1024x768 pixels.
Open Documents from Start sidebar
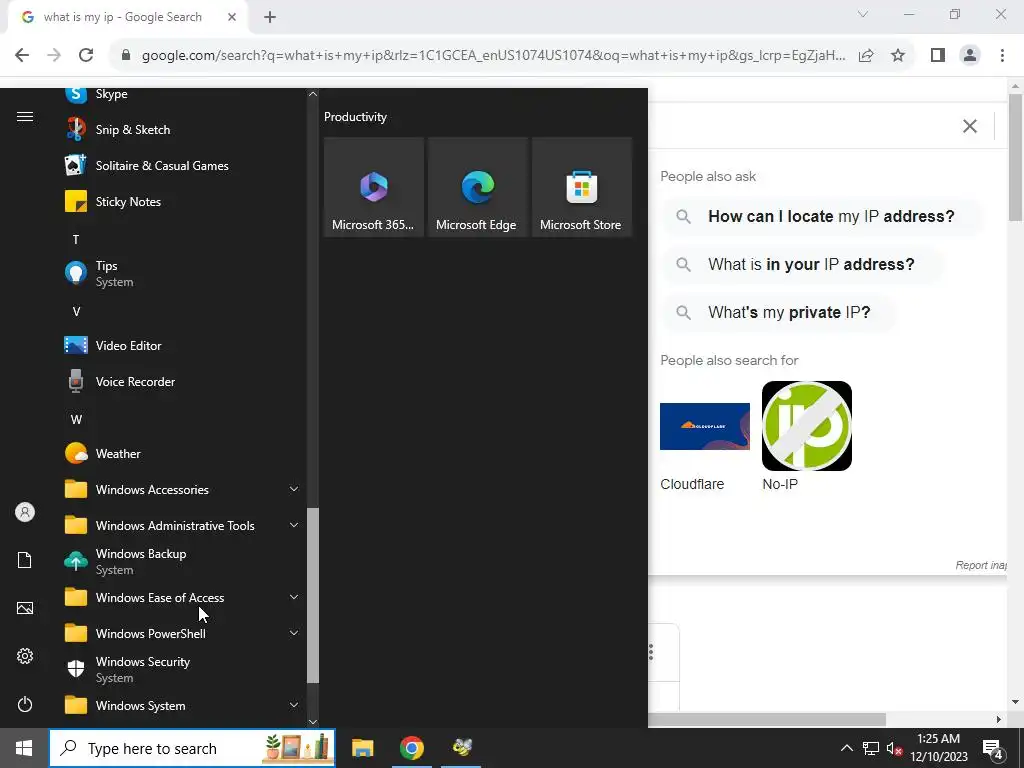(x=25, y=560)
